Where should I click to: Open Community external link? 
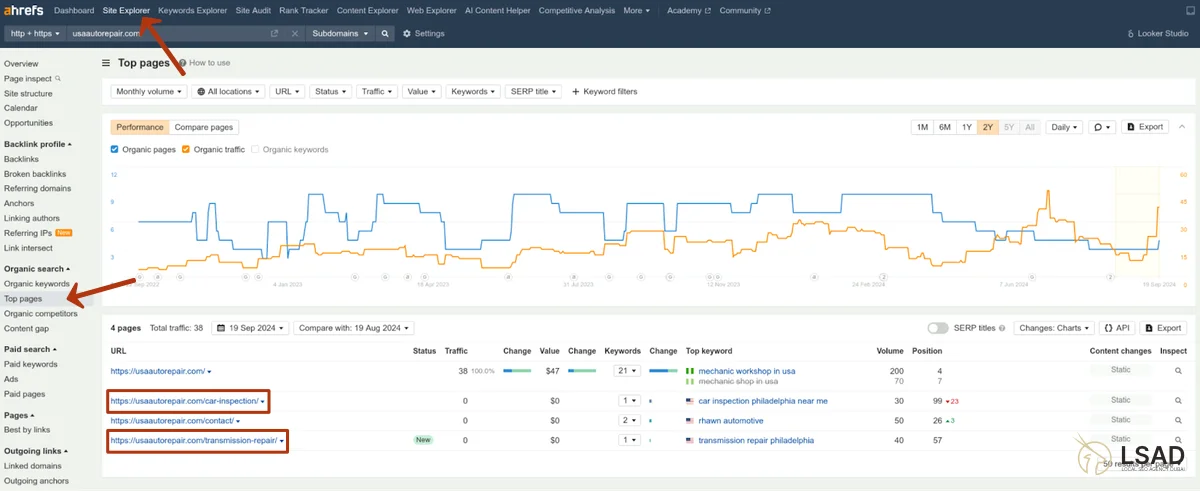(x=745, y=10)
